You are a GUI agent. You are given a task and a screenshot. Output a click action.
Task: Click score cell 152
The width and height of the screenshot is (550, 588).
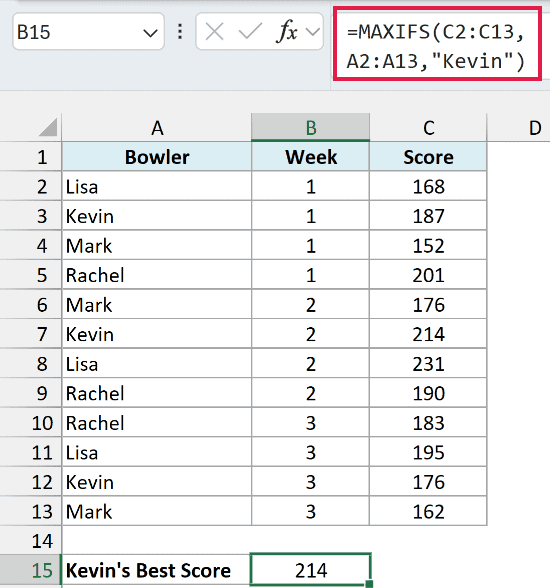(x=428, y=246)
